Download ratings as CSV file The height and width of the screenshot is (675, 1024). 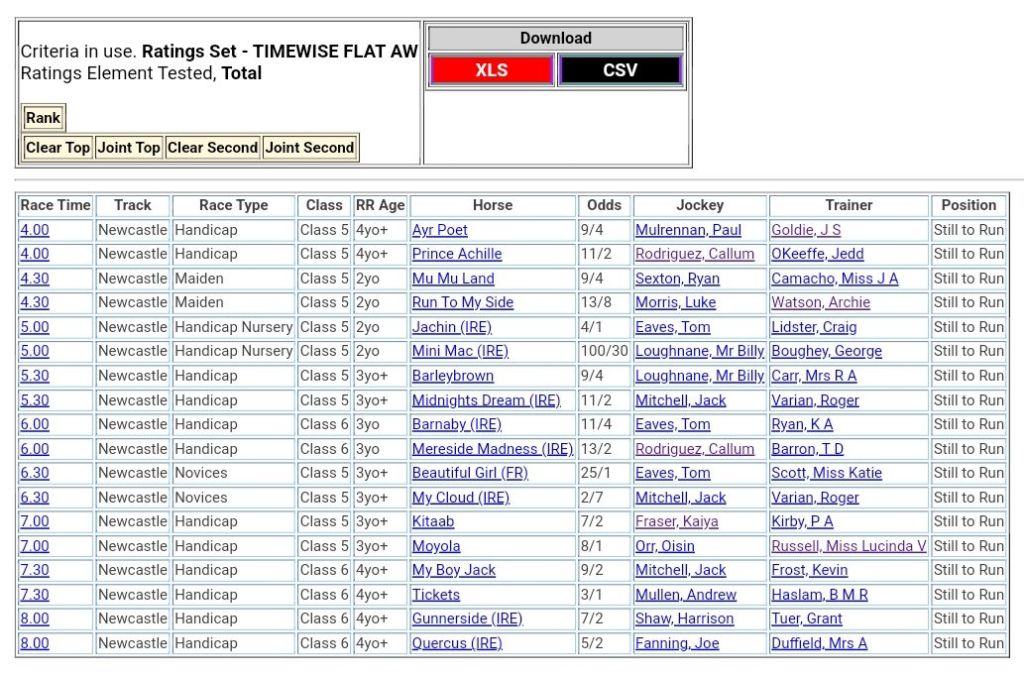click(620, 70)
